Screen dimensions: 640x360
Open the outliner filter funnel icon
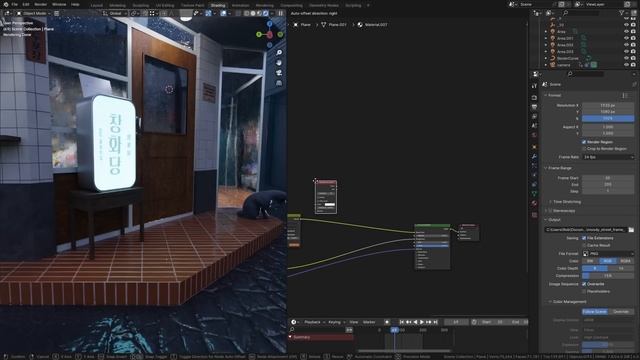tap(622, 13)
